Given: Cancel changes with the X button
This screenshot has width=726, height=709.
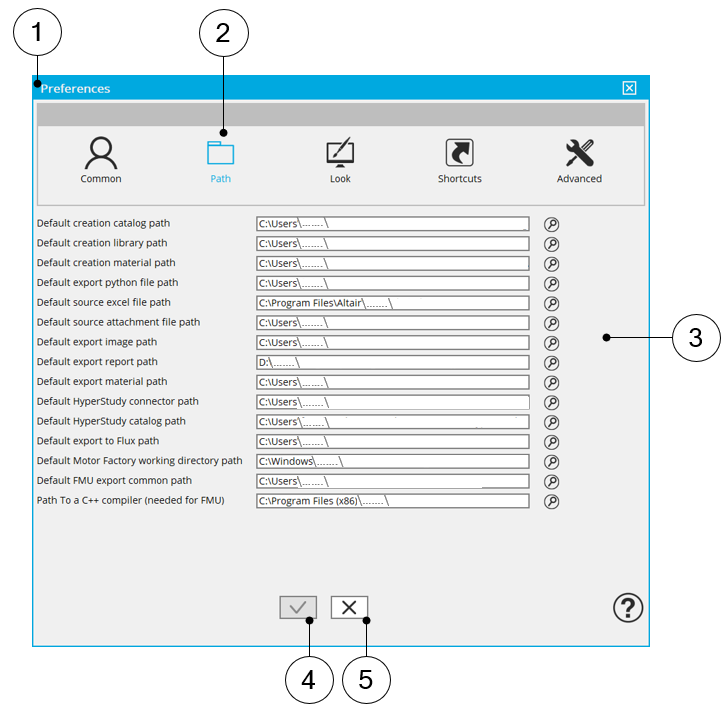Looking at the screenshot, I should (349, 607).
